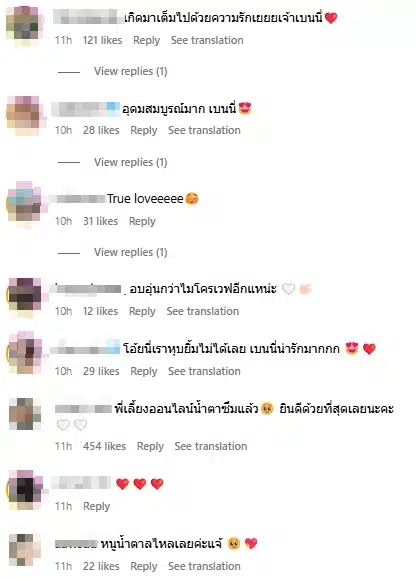The width and height of the screenshot is (416, 581).
Task: Open blurred username on 28 likes comment
Action: click(86, 109)
